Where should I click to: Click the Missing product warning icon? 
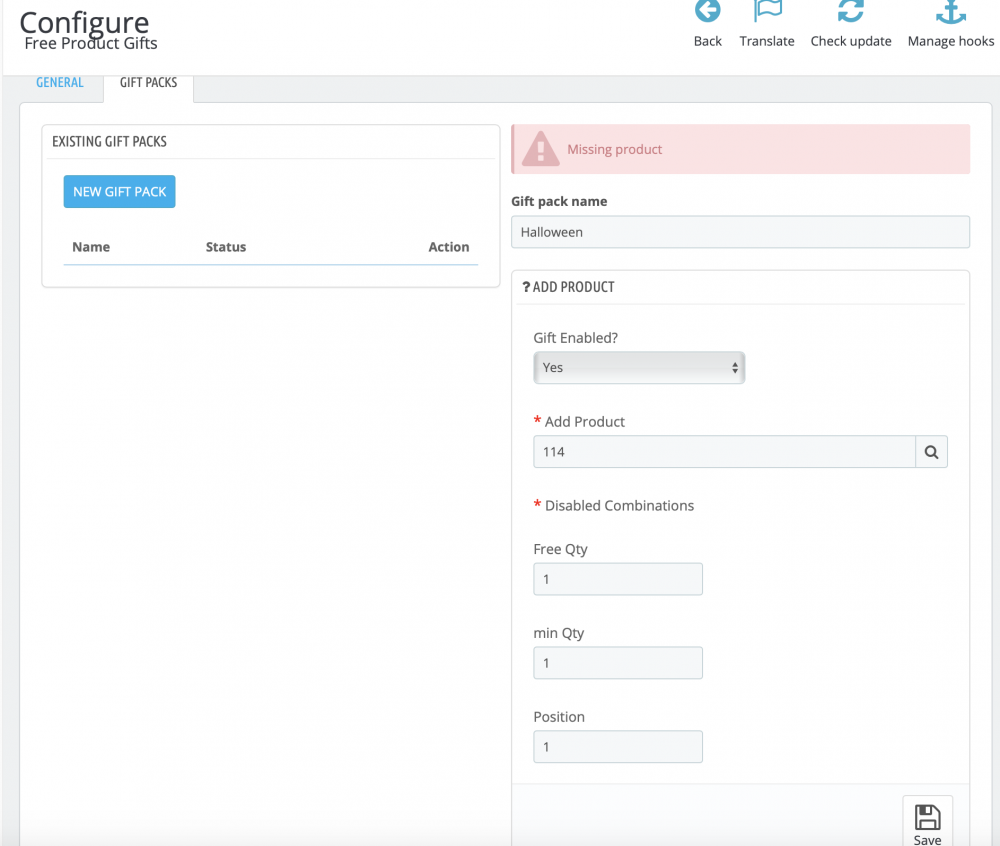click(541, 149)
